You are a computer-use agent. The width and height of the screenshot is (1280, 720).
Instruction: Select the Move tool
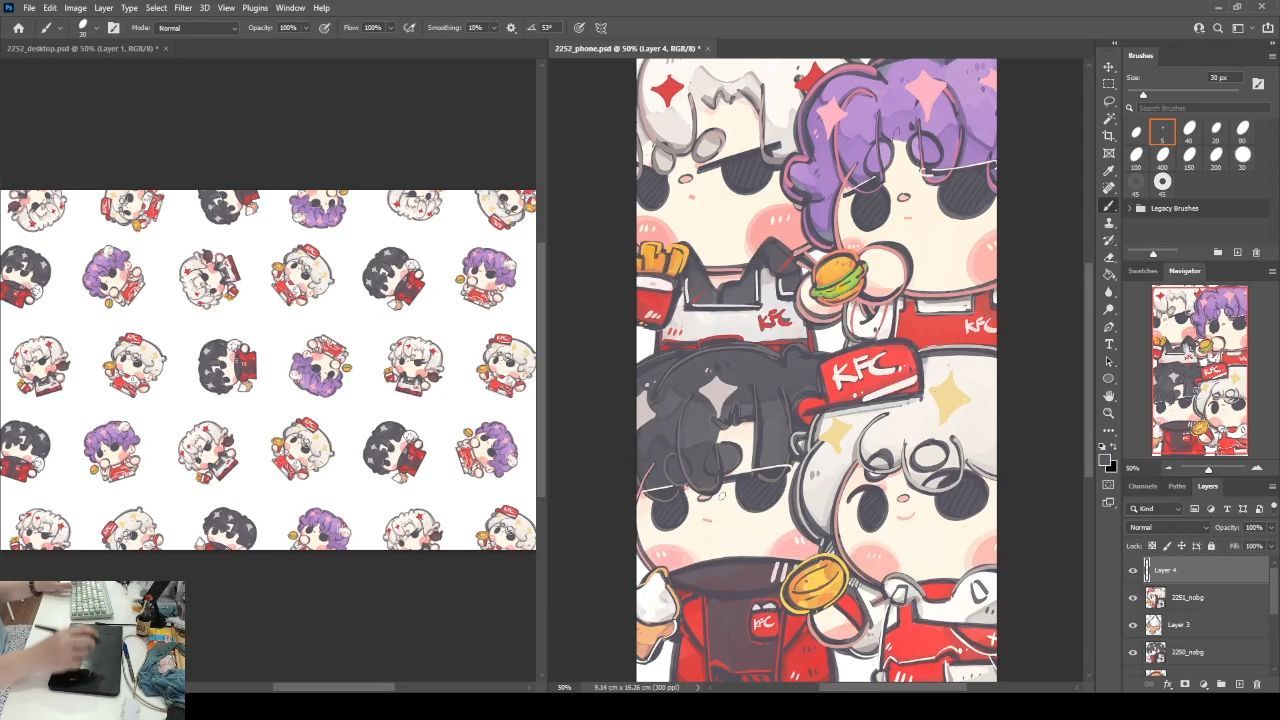1108,67
